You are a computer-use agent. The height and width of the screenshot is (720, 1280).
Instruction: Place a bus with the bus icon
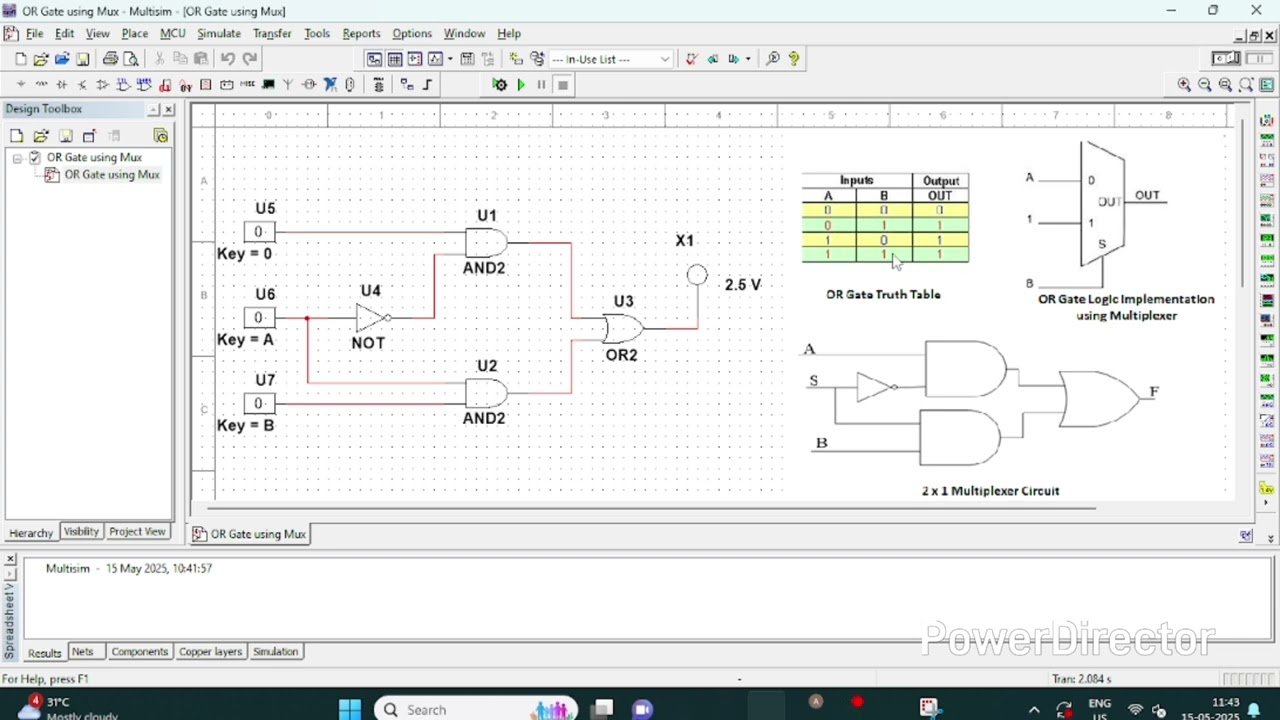[x=428, y=85]
